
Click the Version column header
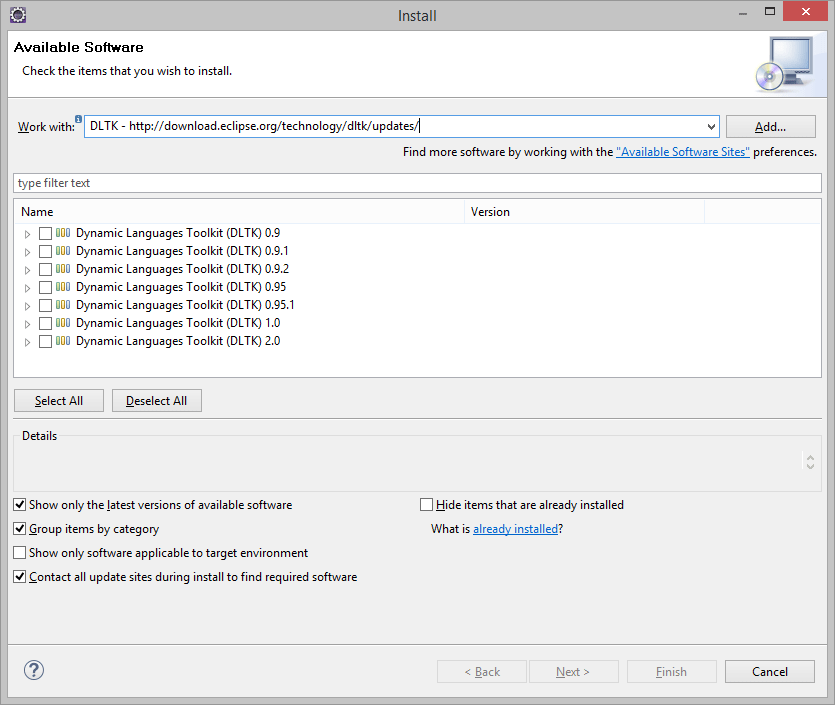[x=585, y=212]
